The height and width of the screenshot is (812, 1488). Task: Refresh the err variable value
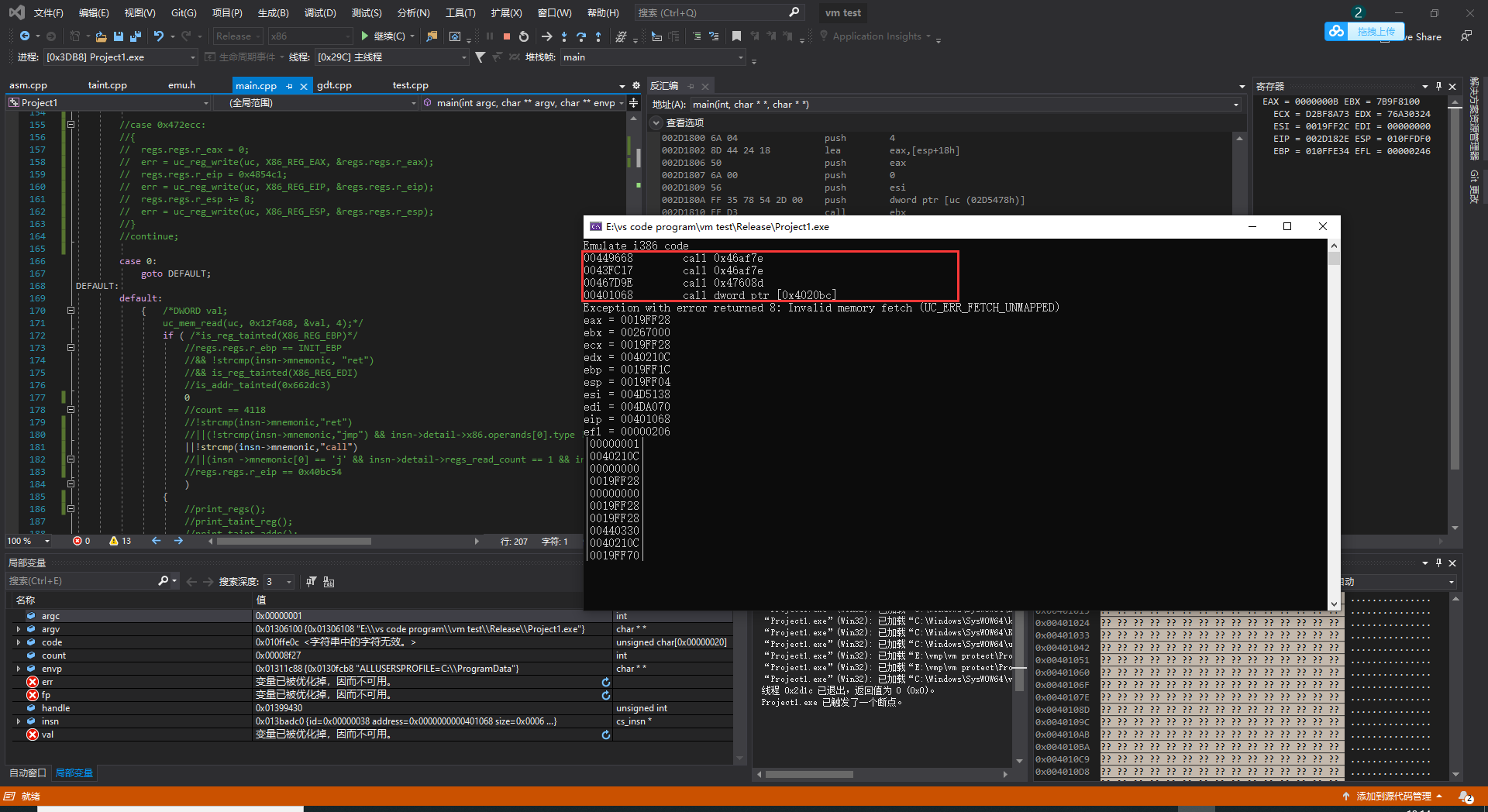point(606,682)
